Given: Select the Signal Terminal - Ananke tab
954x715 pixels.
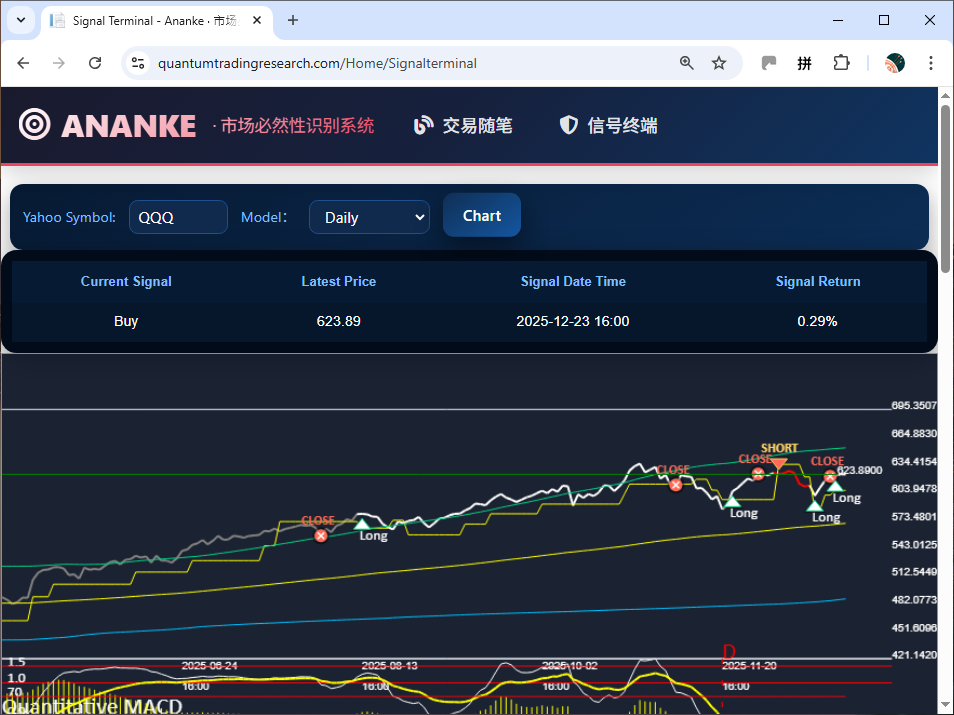Looking at the screenshot, I should pyautogui.click(x=156, y=21).
